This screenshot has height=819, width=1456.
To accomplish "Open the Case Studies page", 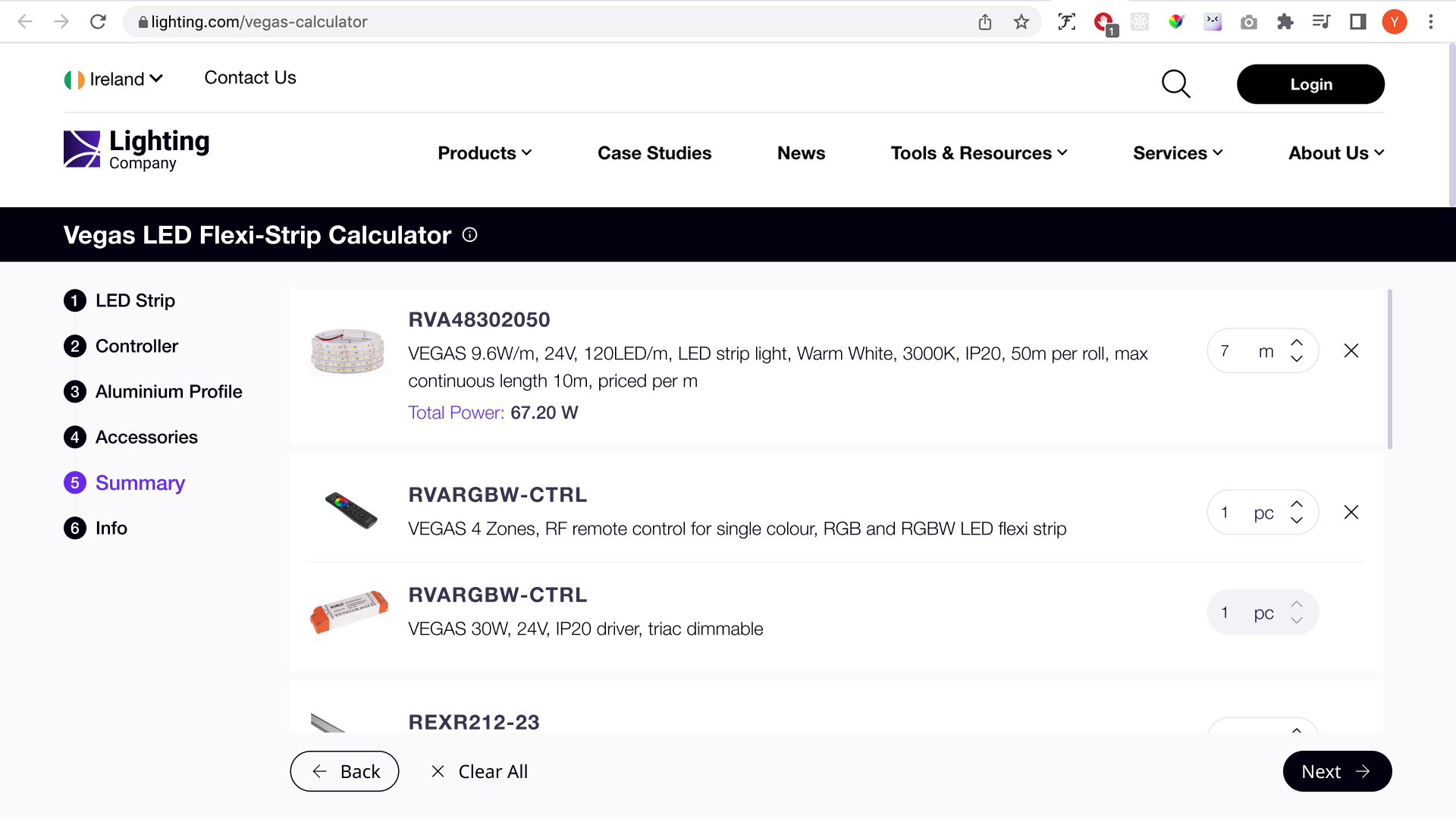I will (x=654, y=153).
